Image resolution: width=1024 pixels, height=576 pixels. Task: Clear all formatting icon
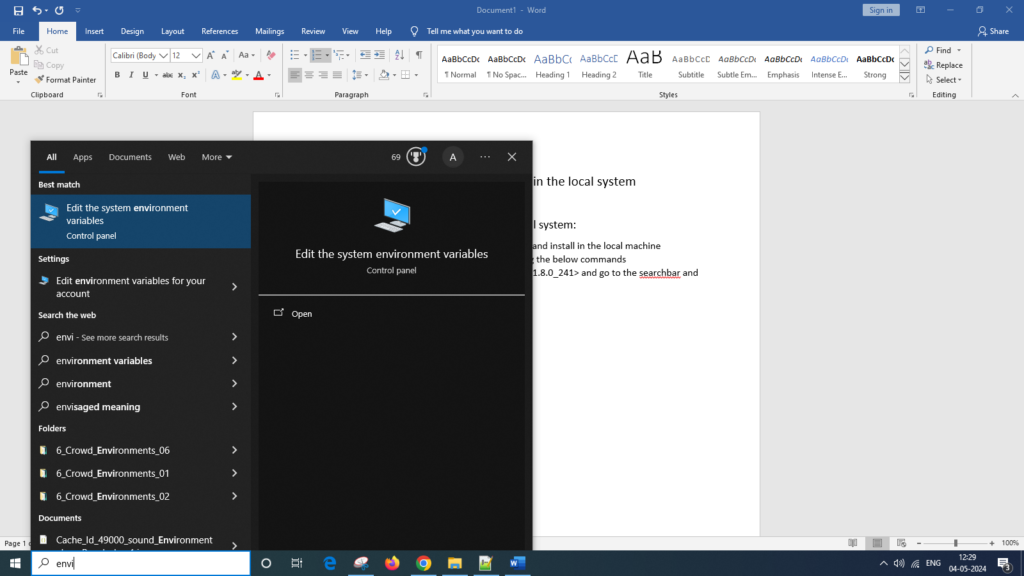(x=270, y=56)
